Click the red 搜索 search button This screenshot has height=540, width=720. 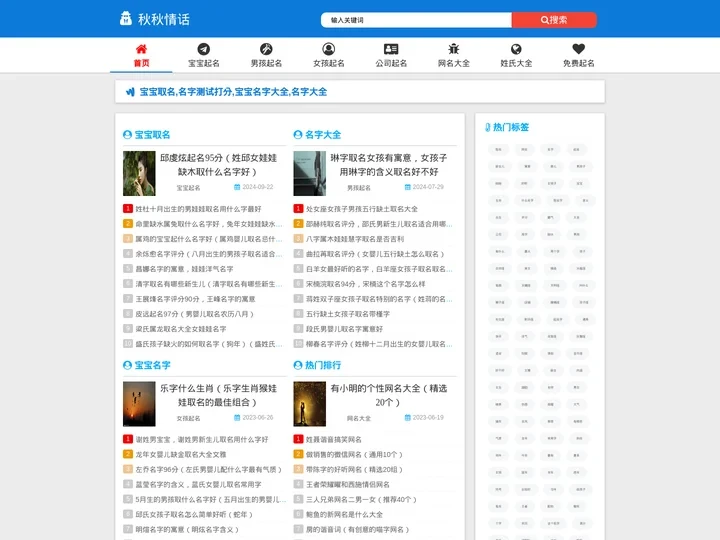coord(554,20)
